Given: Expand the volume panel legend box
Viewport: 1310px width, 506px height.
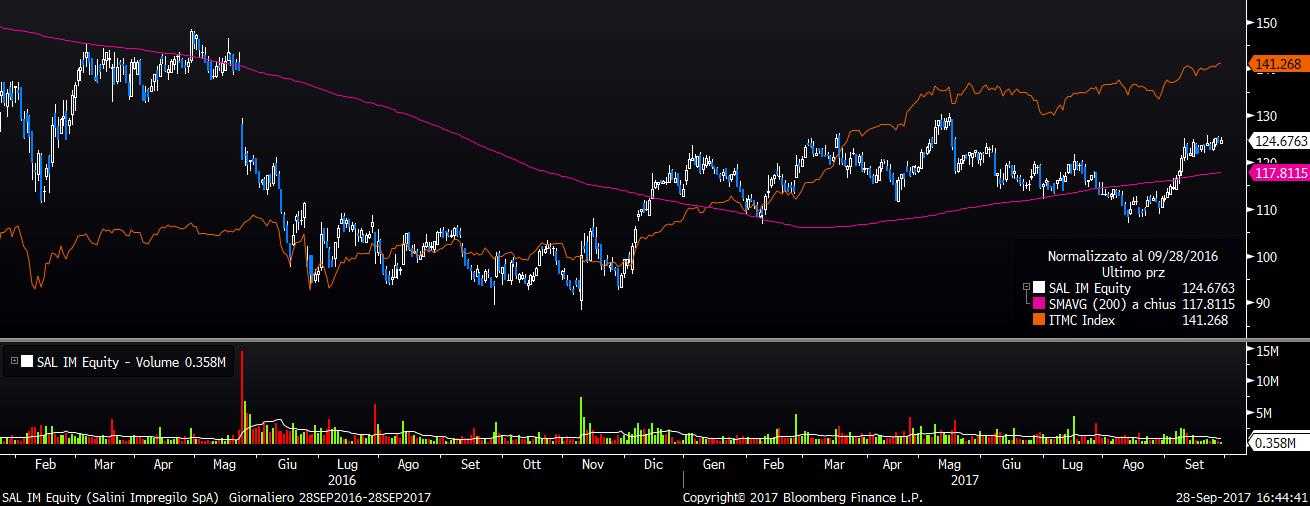Looking at the screenshot, I should [14, 362].
